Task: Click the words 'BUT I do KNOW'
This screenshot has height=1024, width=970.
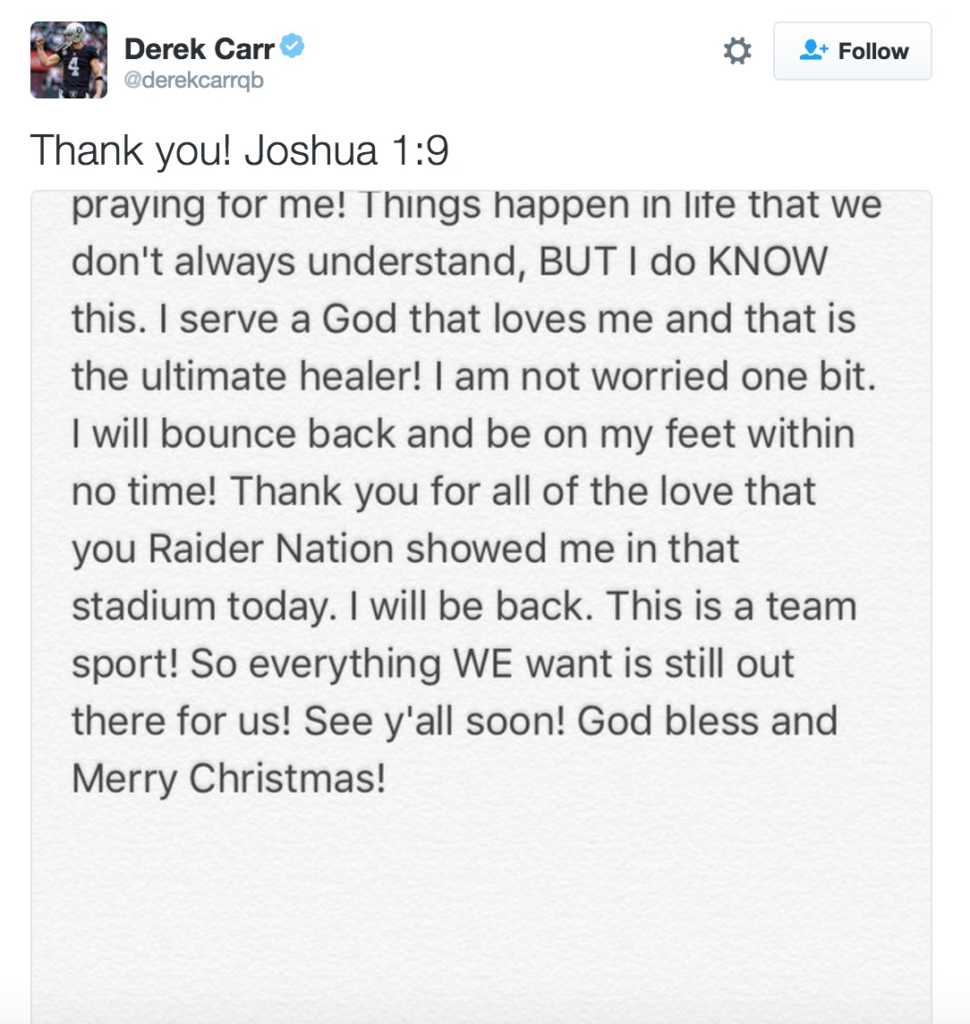Action: (x=683, y=261)
